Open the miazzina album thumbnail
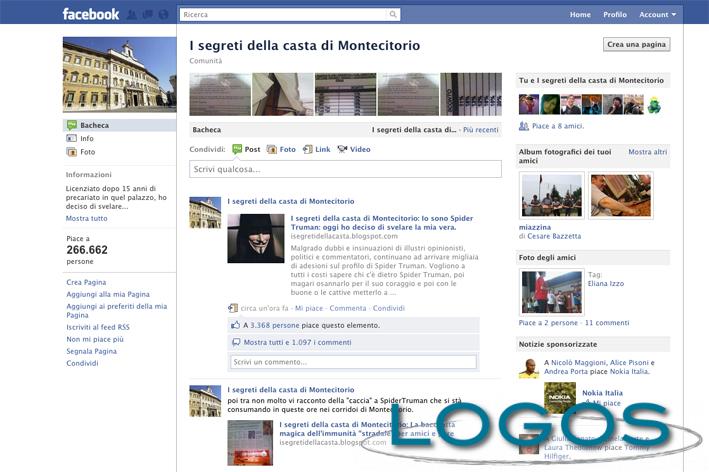 tap(552, 195)
